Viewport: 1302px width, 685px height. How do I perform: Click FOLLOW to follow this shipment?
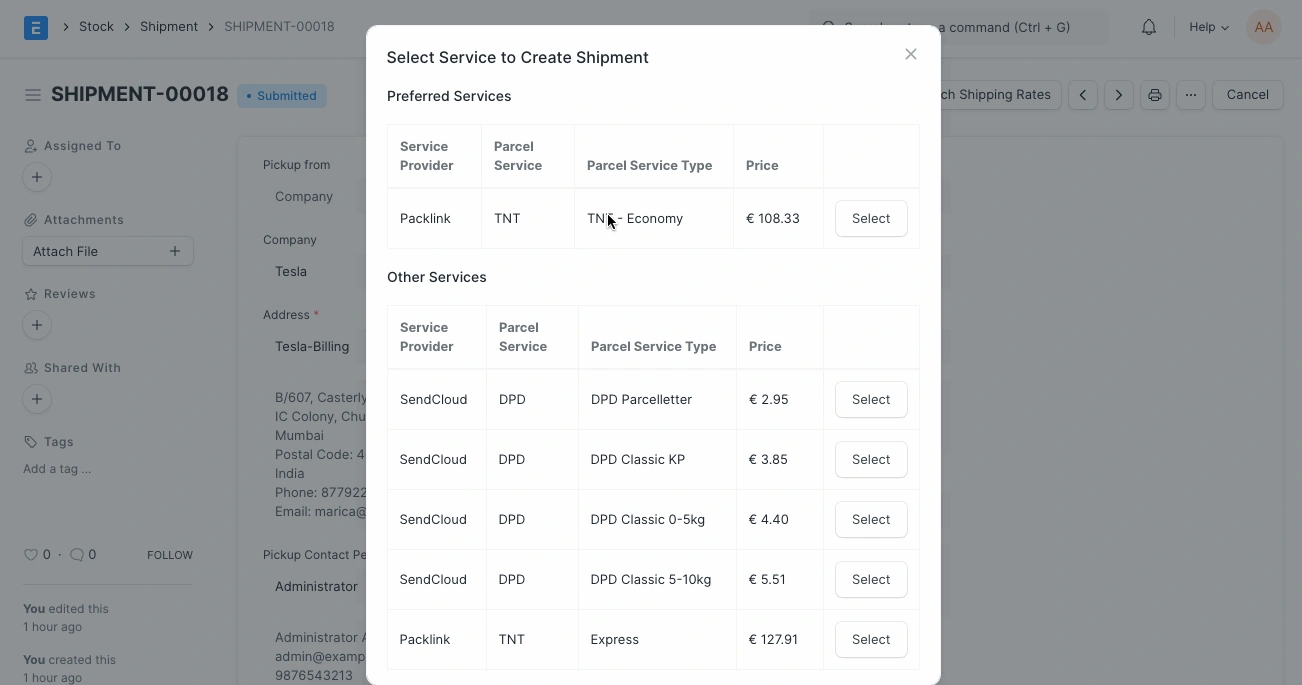[x=169, y=554]
